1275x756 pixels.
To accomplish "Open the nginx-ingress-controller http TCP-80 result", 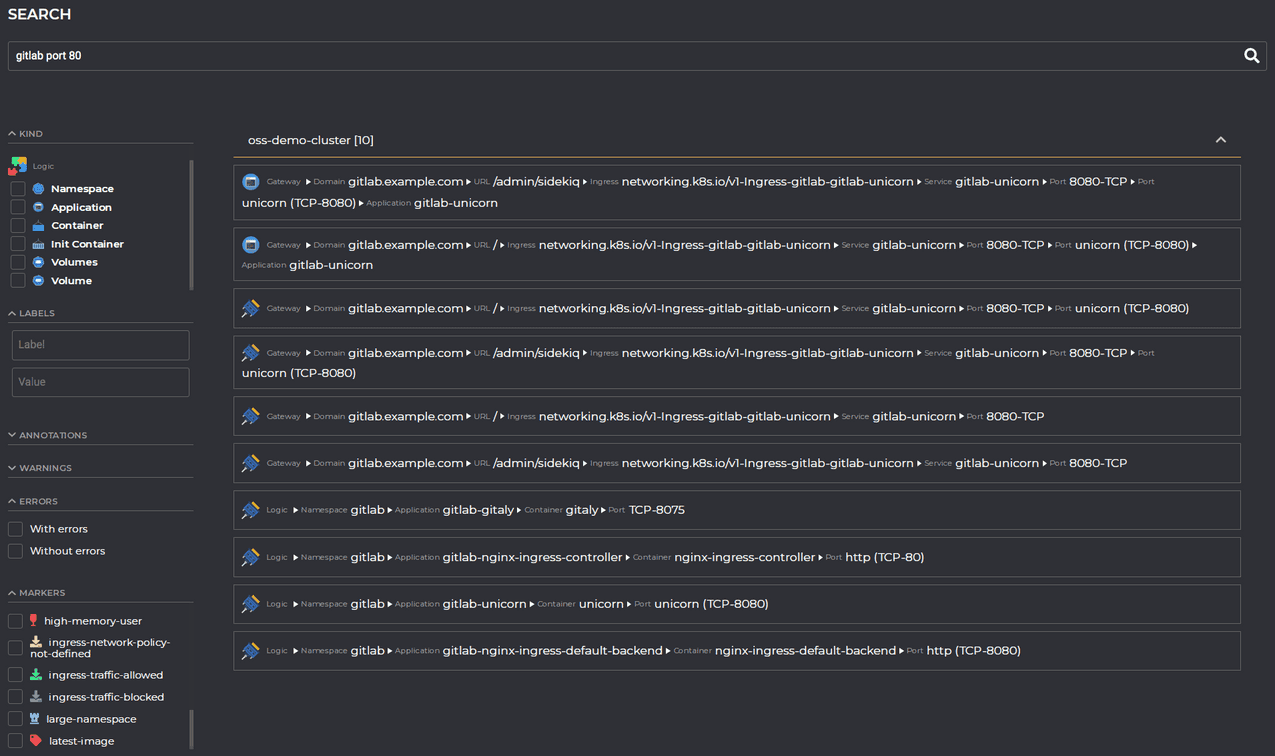I will click(736, 557).
